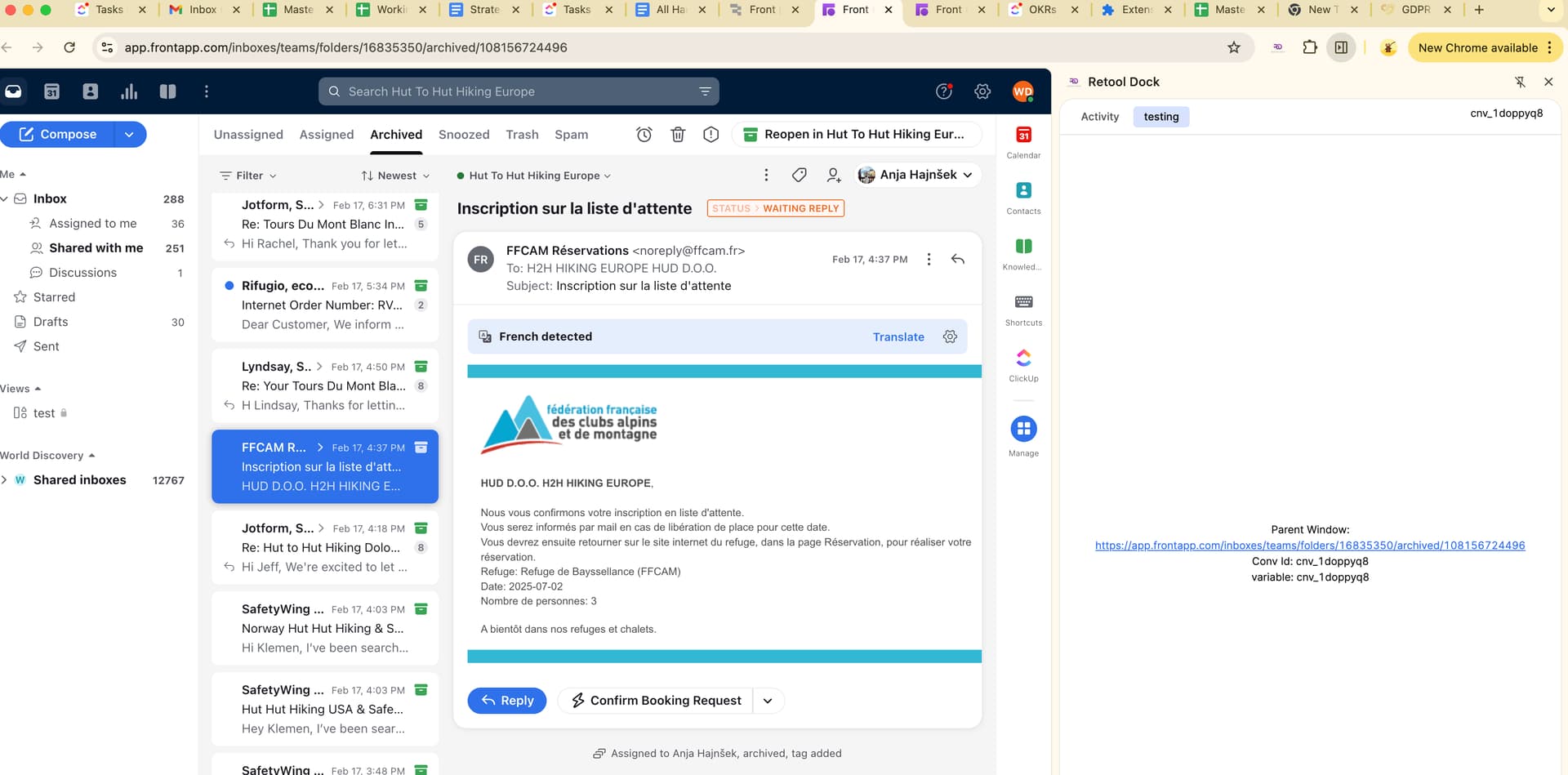Click the Search Hut To Hut Hiking field
Image resolution: width=1568 pixels, height=775 pixels.
point(519,91)
